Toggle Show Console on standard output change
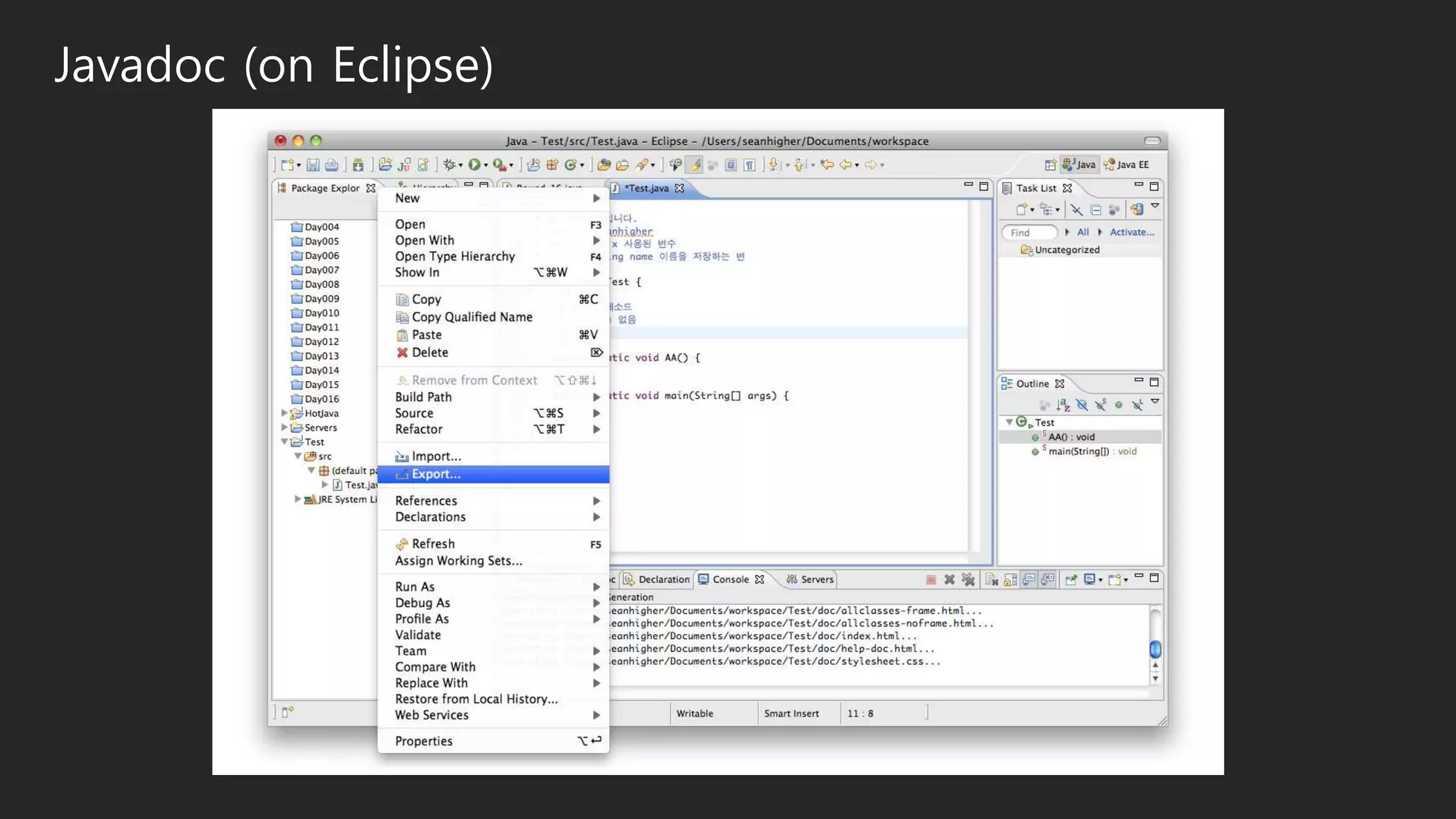The image size is (1456, 819). click(1029, 579)
